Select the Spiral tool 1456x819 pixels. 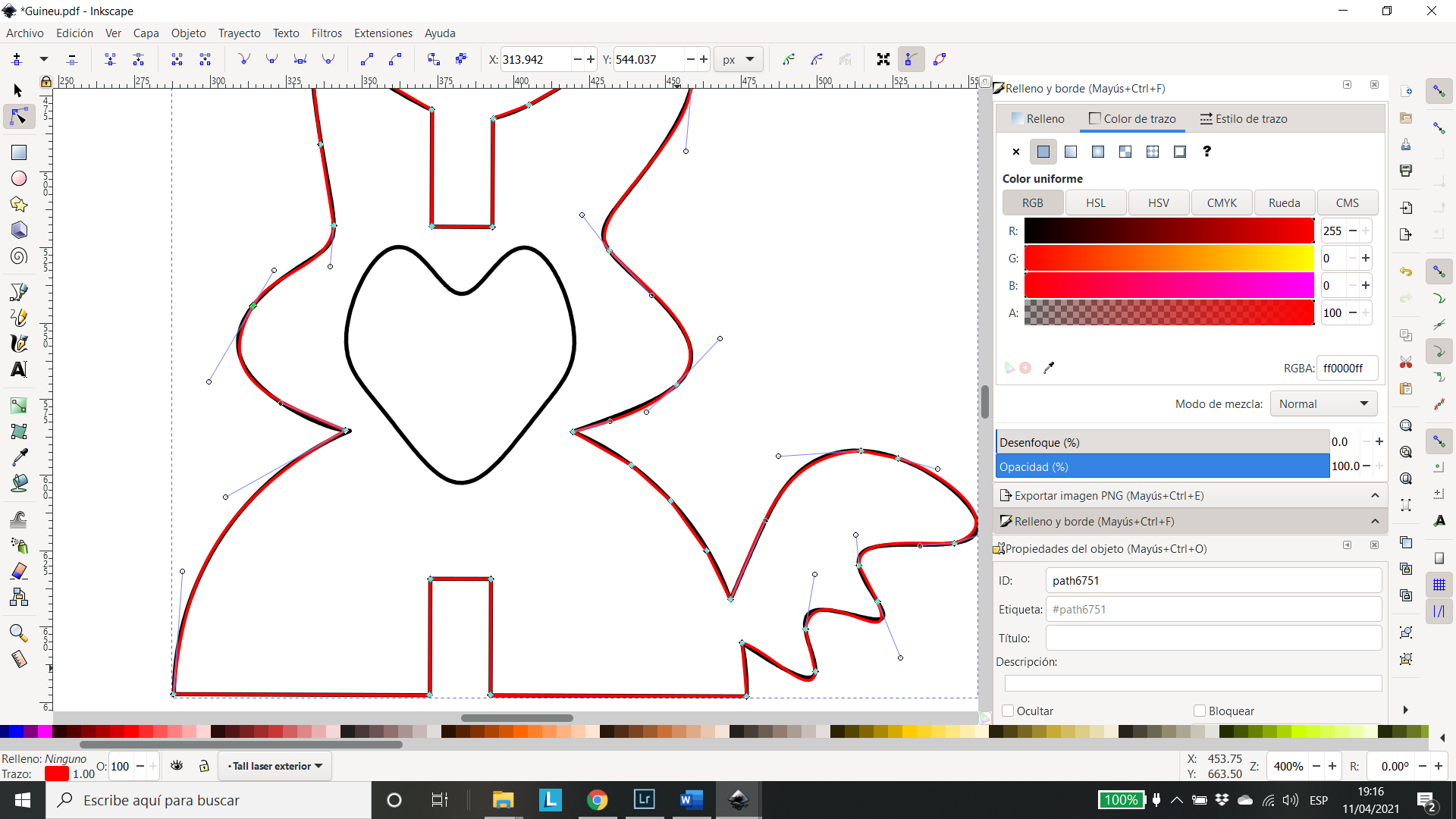[18, 256]
